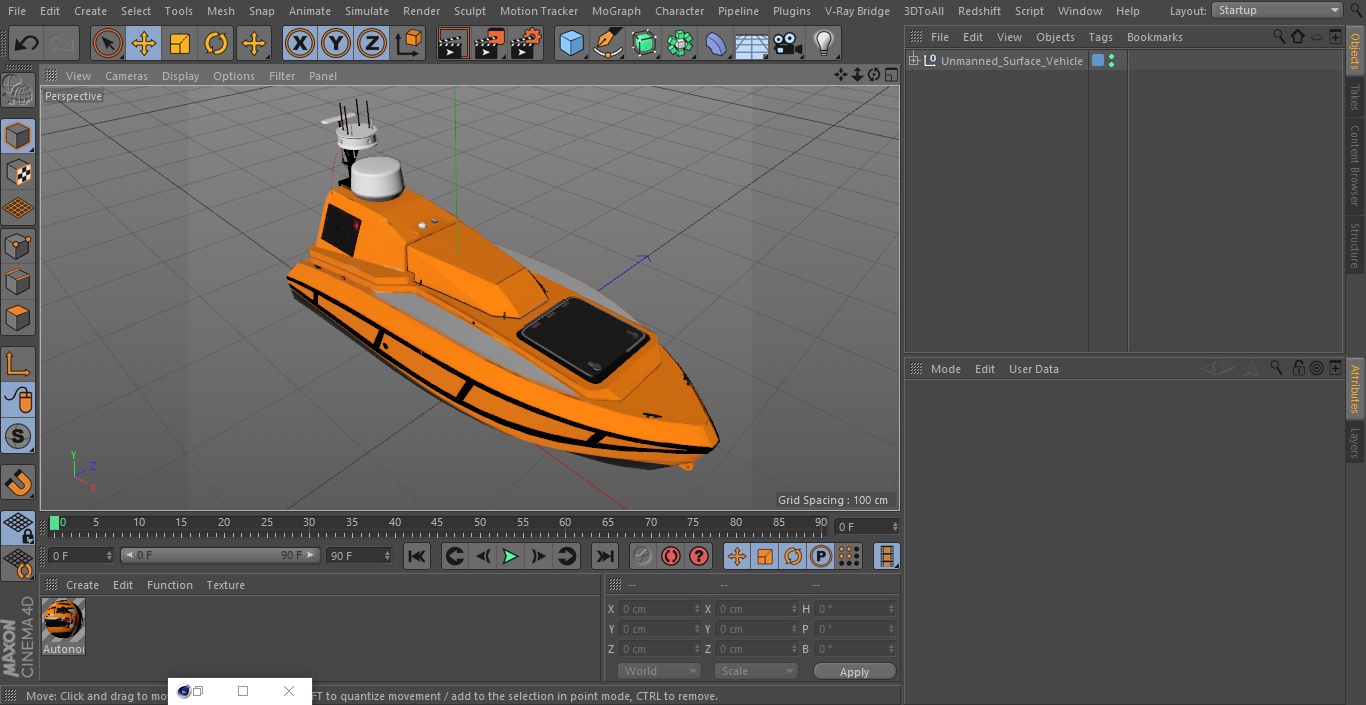Toggle visibility dots for Unmanned_Surface_Vehicle
Screen dimensions: 1366x705
coord(1111,61)
